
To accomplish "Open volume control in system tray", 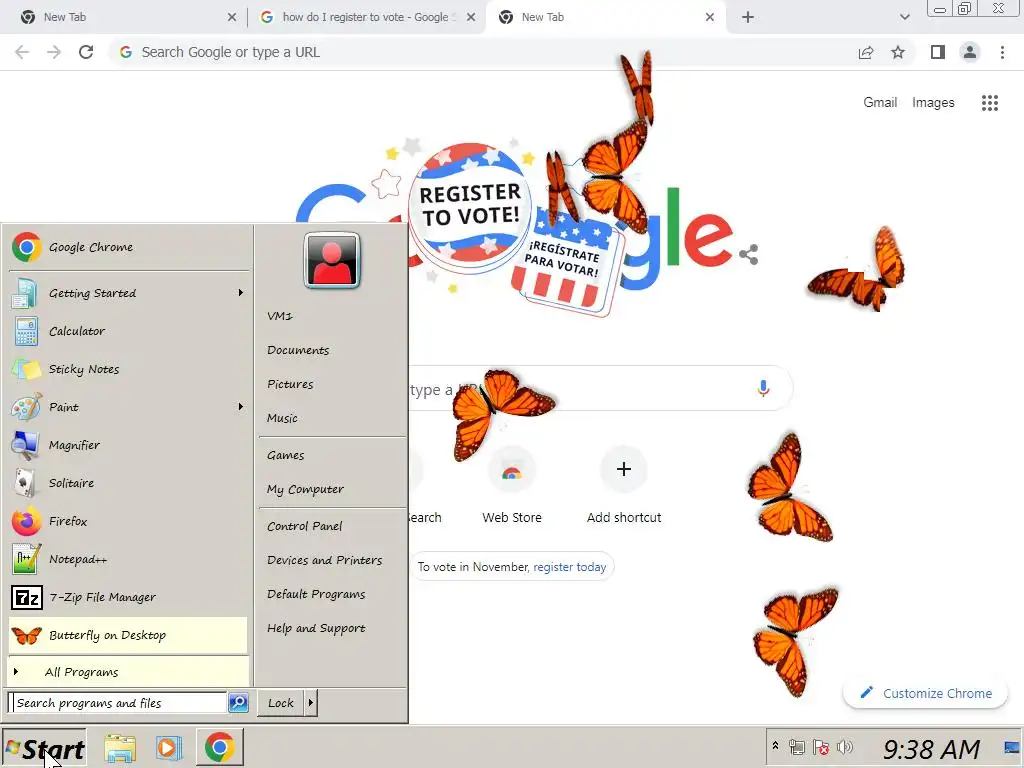I will pos(845,747).
